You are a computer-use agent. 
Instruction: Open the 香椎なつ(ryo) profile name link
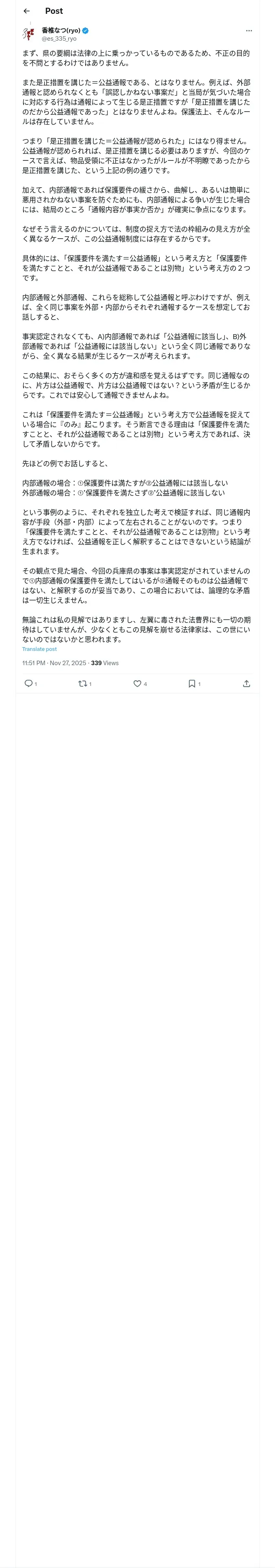(x=61, y=31)
